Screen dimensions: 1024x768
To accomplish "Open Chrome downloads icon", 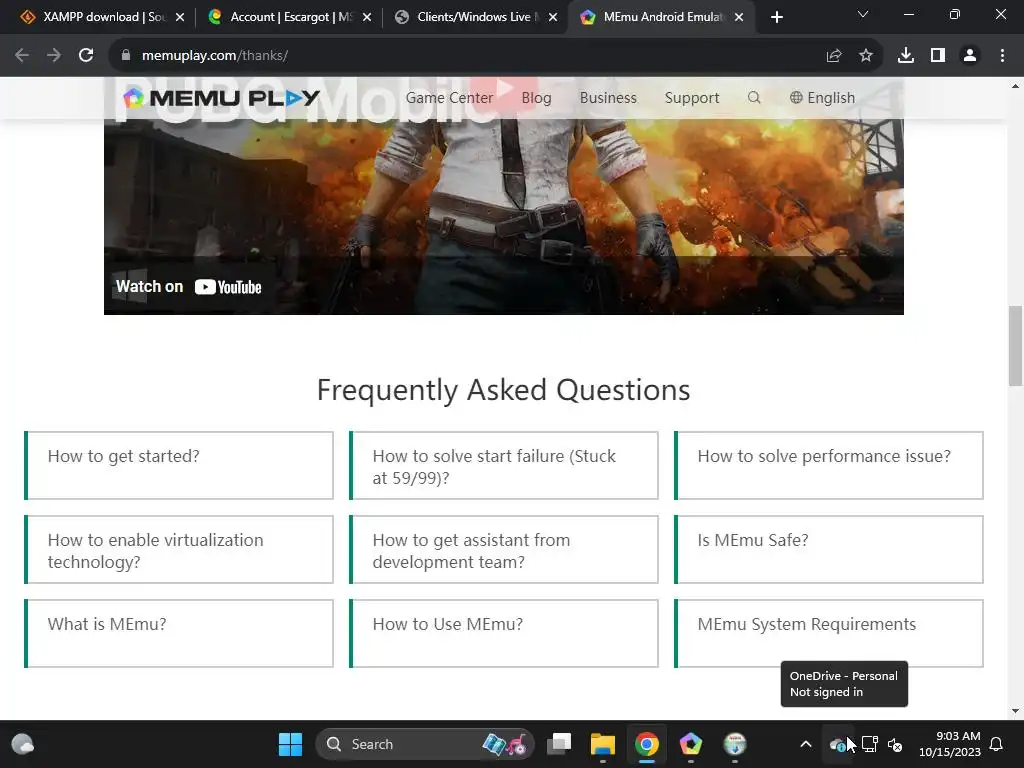I will [x=906, y=56].
